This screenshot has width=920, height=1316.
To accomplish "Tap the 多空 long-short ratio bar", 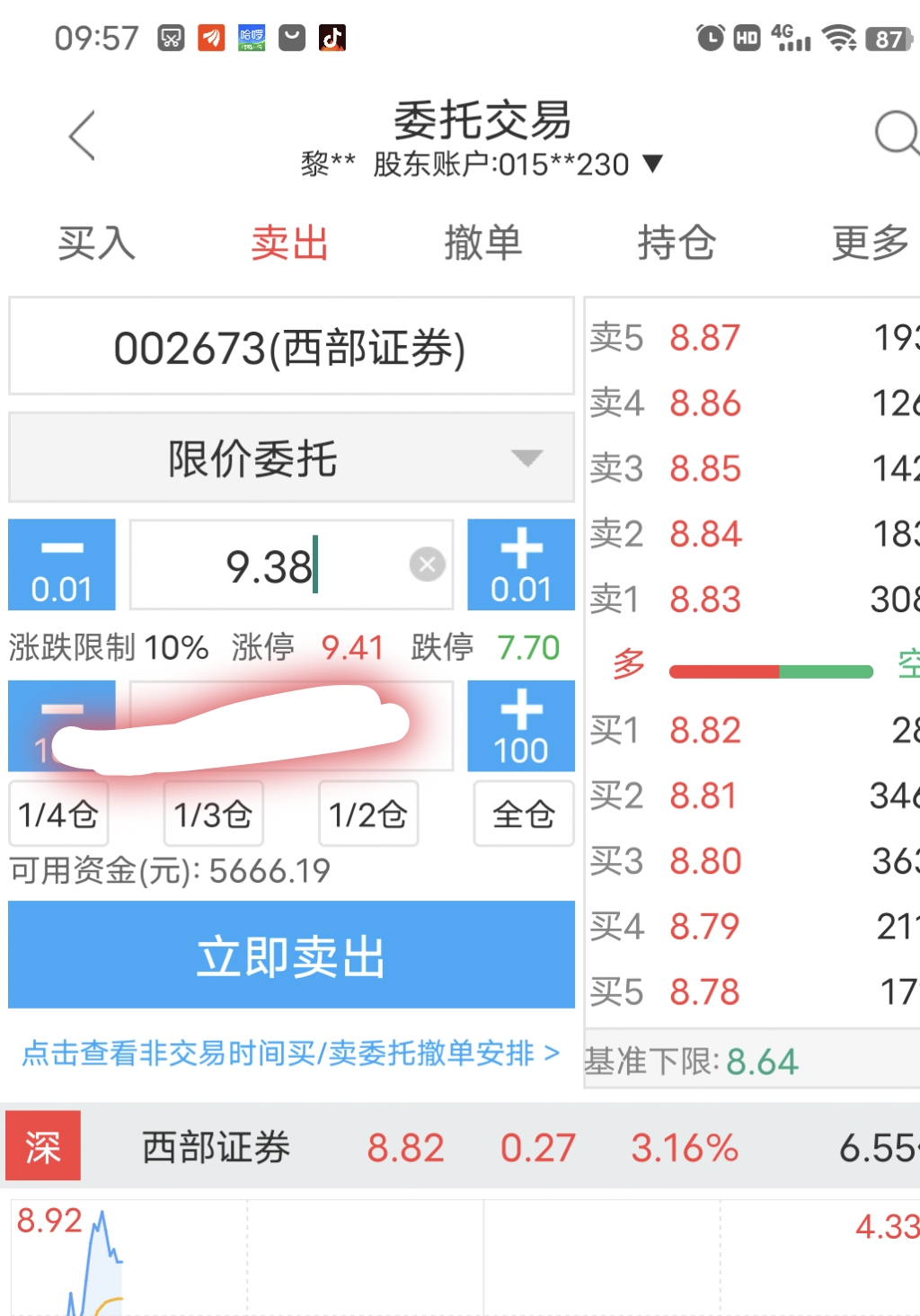I will click(x=771, y=671).
